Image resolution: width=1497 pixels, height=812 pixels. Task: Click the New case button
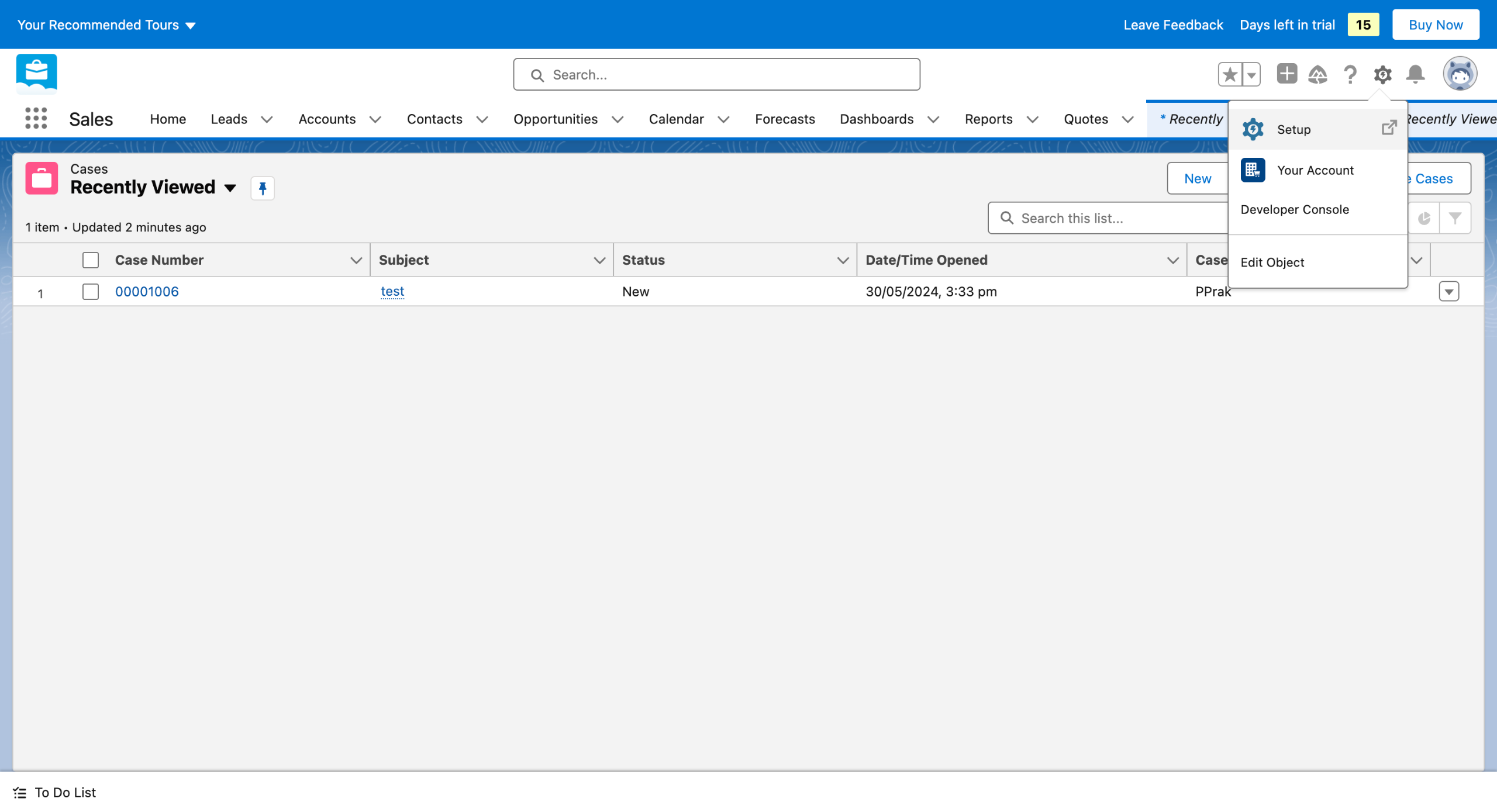(x=1197, y=178)
